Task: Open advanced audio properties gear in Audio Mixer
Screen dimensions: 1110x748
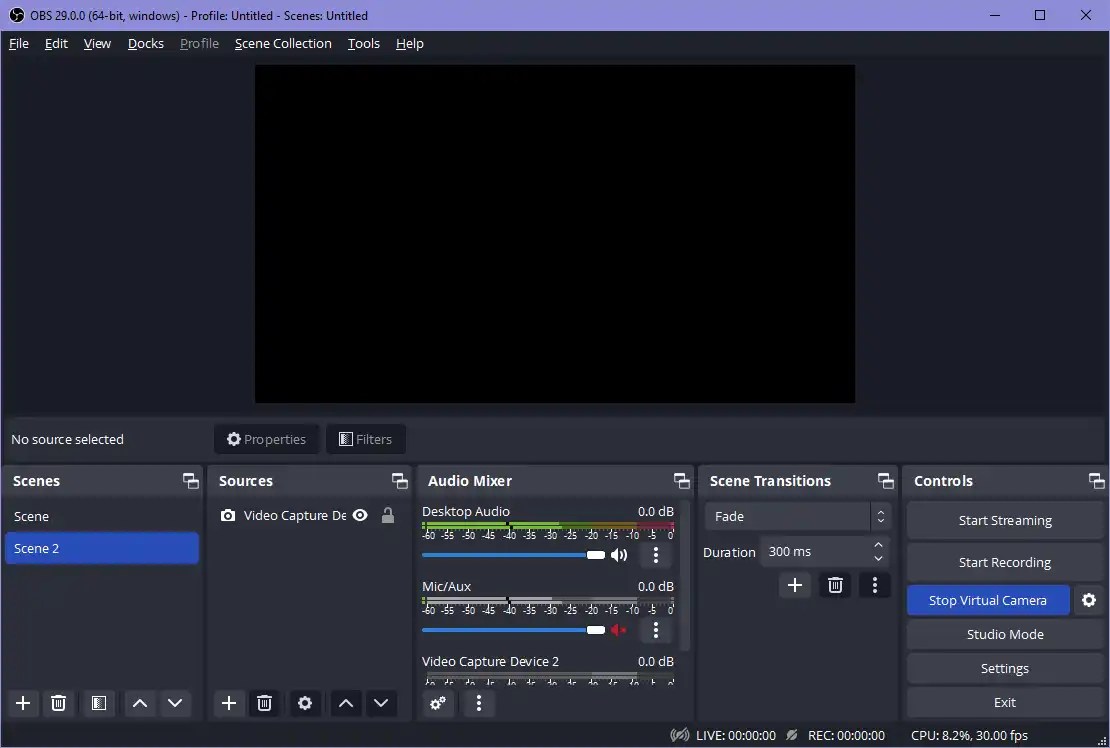Action: pos(437,703)
